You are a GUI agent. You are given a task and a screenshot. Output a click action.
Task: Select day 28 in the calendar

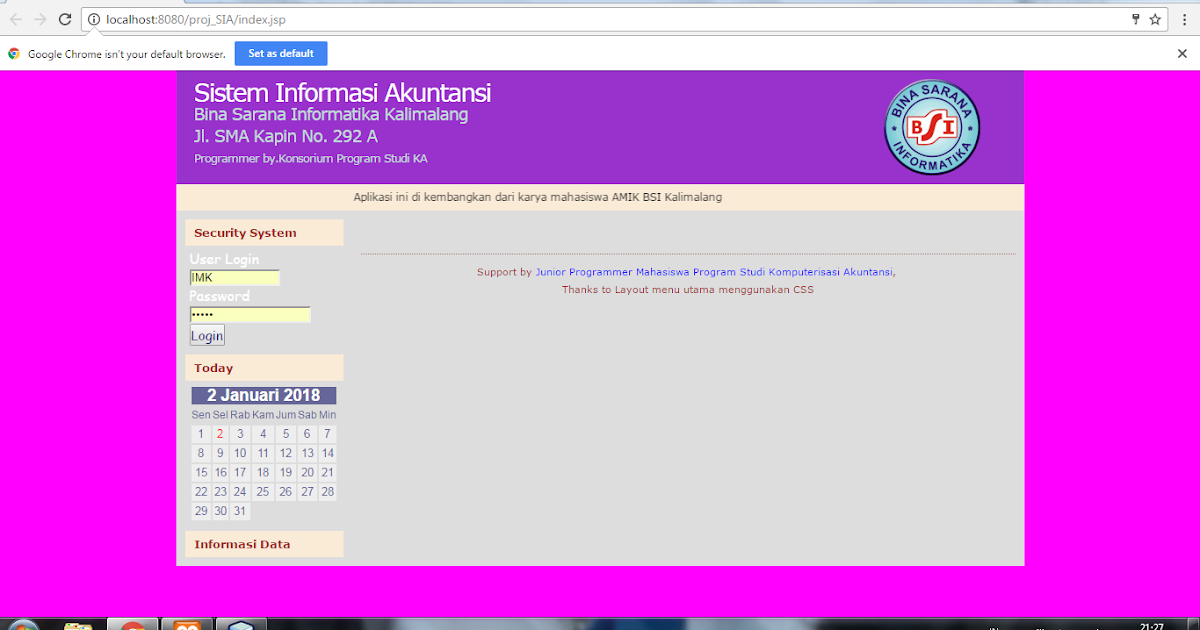tap(327, 492)
